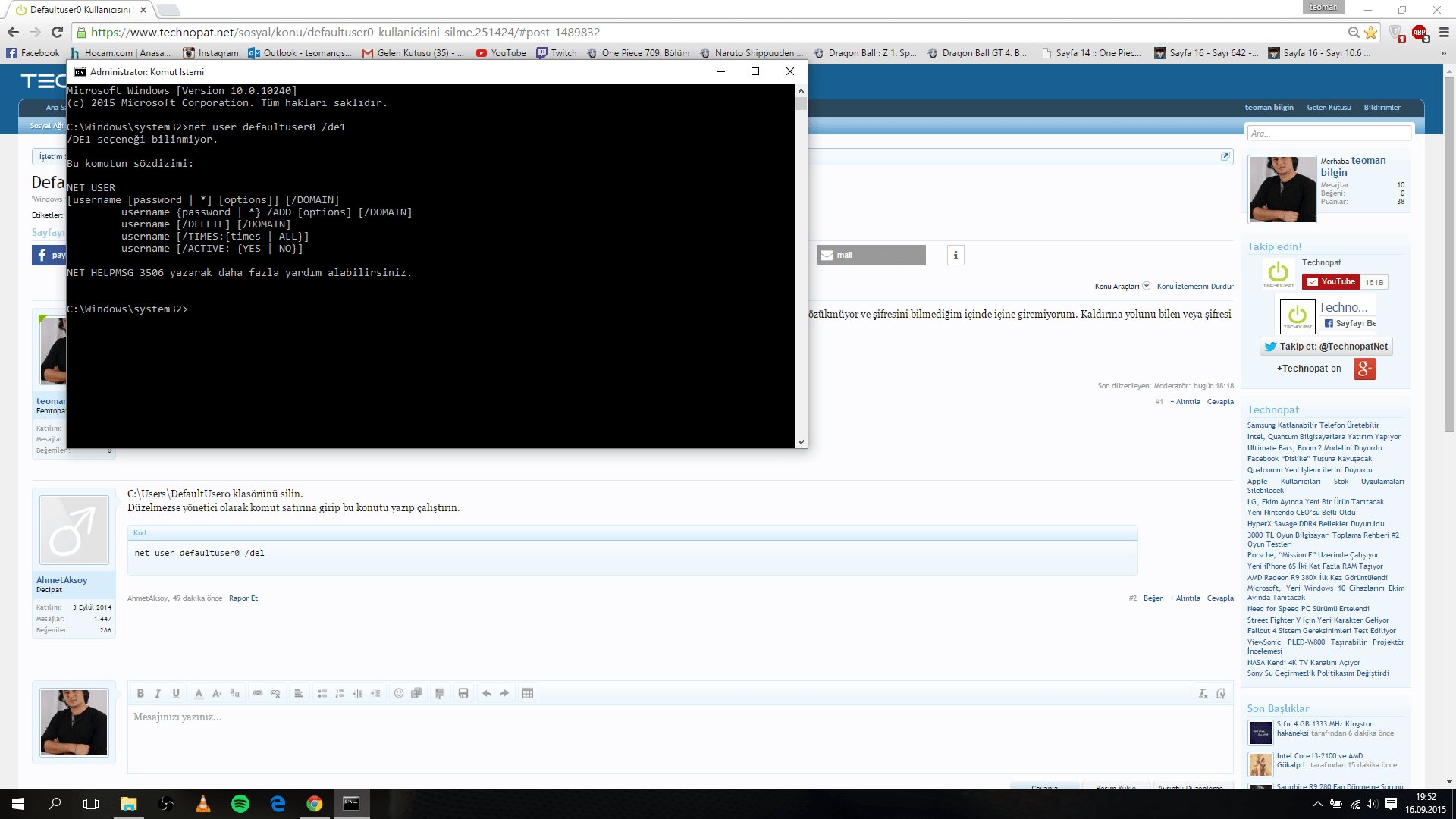Toggle bold formatting in reply editor

[140, 693]
